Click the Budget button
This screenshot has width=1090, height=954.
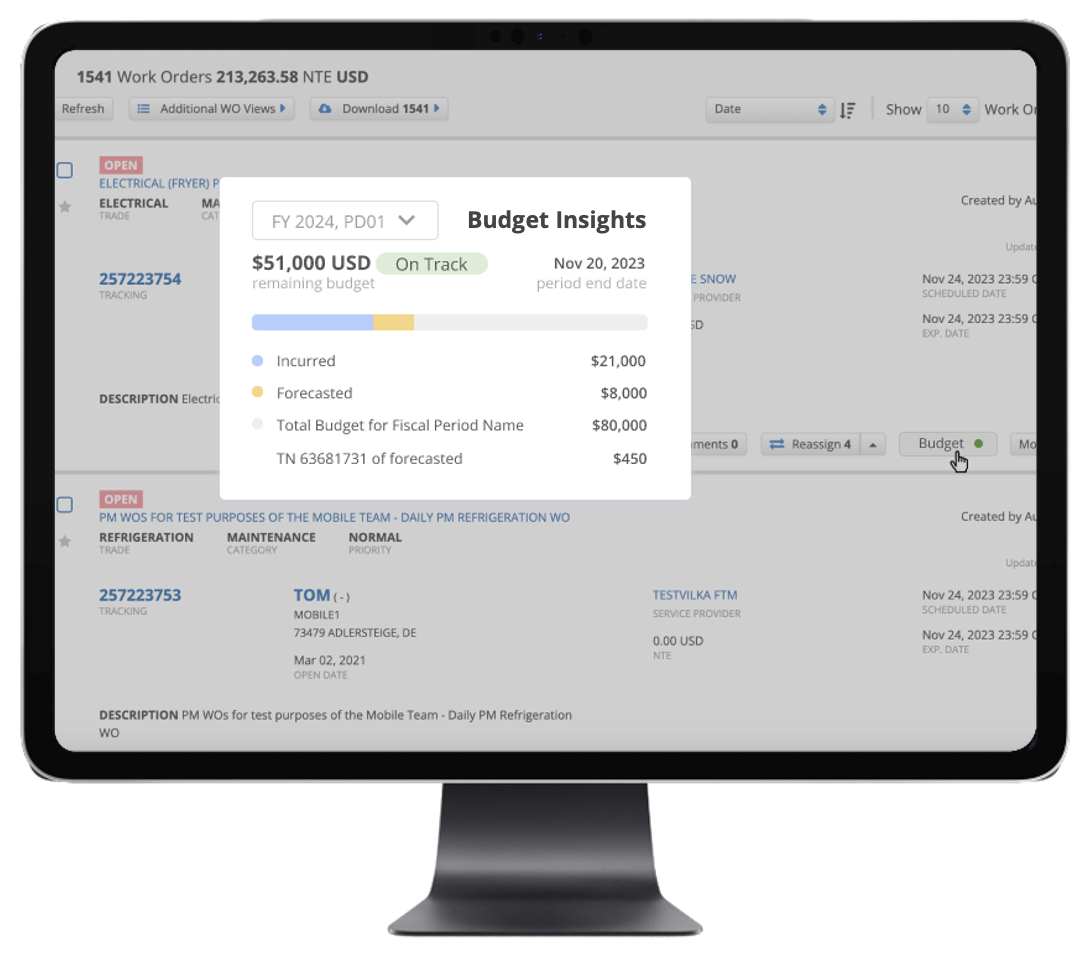tap(948, 444)
